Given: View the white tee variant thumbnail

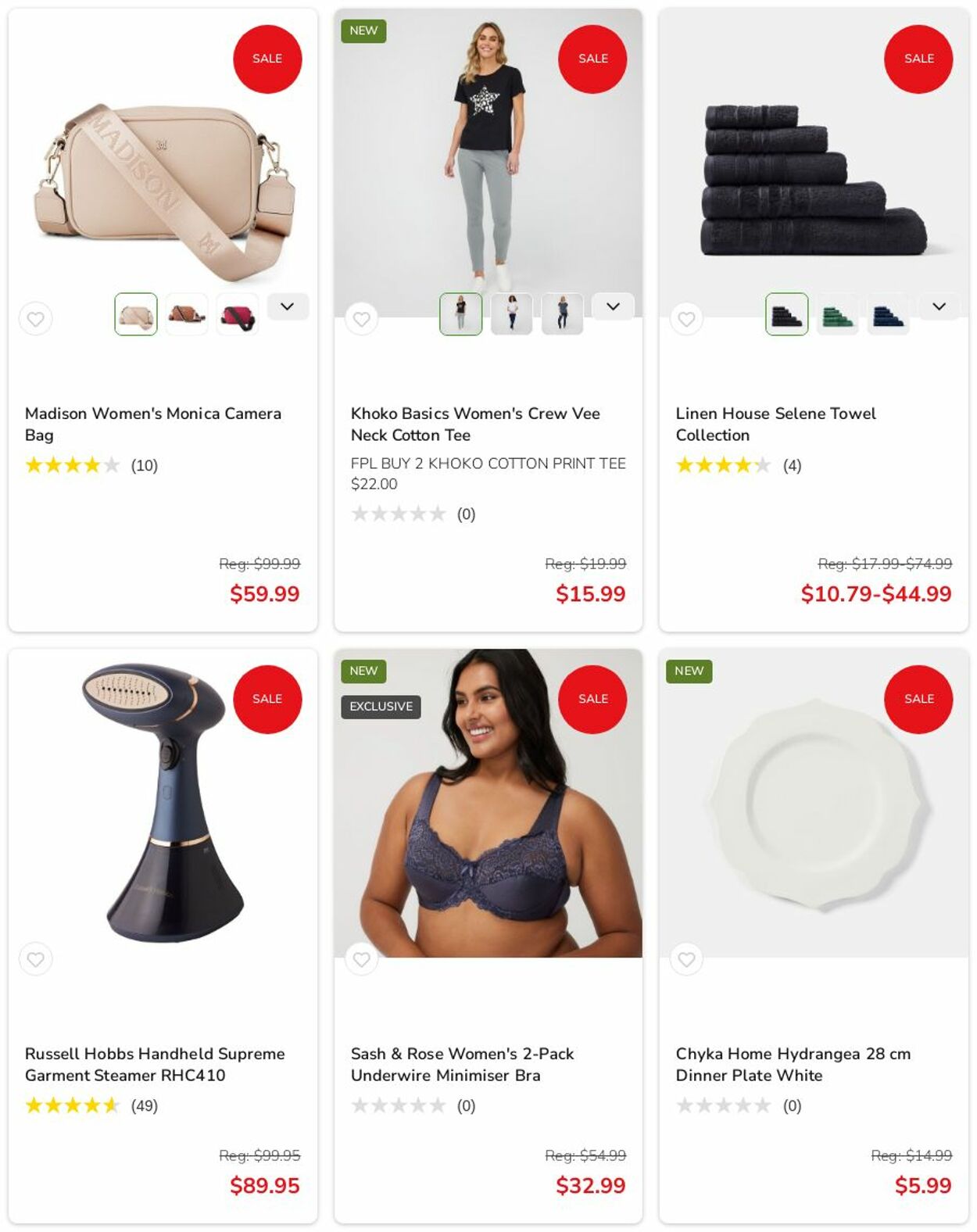Looking at the screenshot, I should click(x=512, y=314).
